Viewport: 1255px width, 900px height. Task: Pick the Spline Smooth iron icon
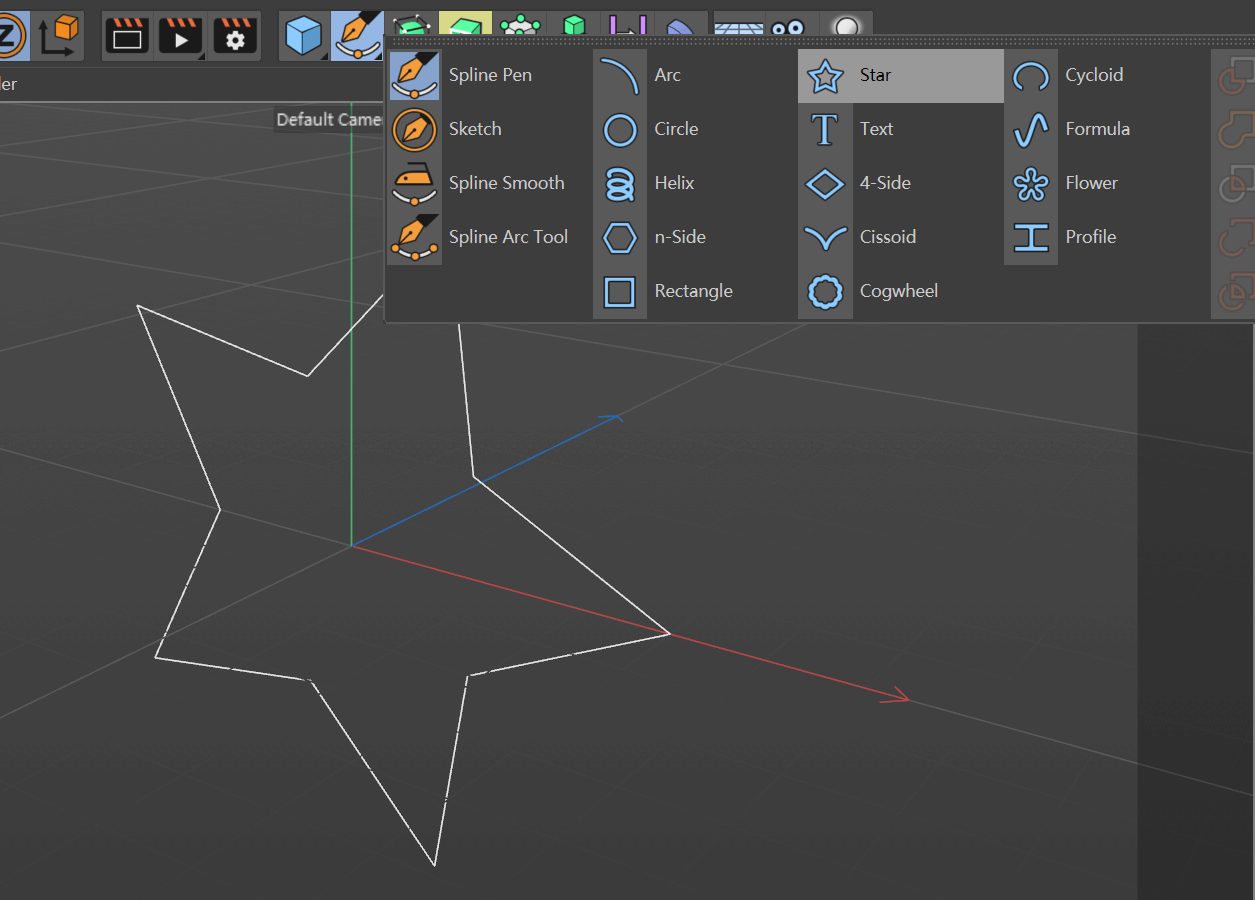(x=414, y=183)
